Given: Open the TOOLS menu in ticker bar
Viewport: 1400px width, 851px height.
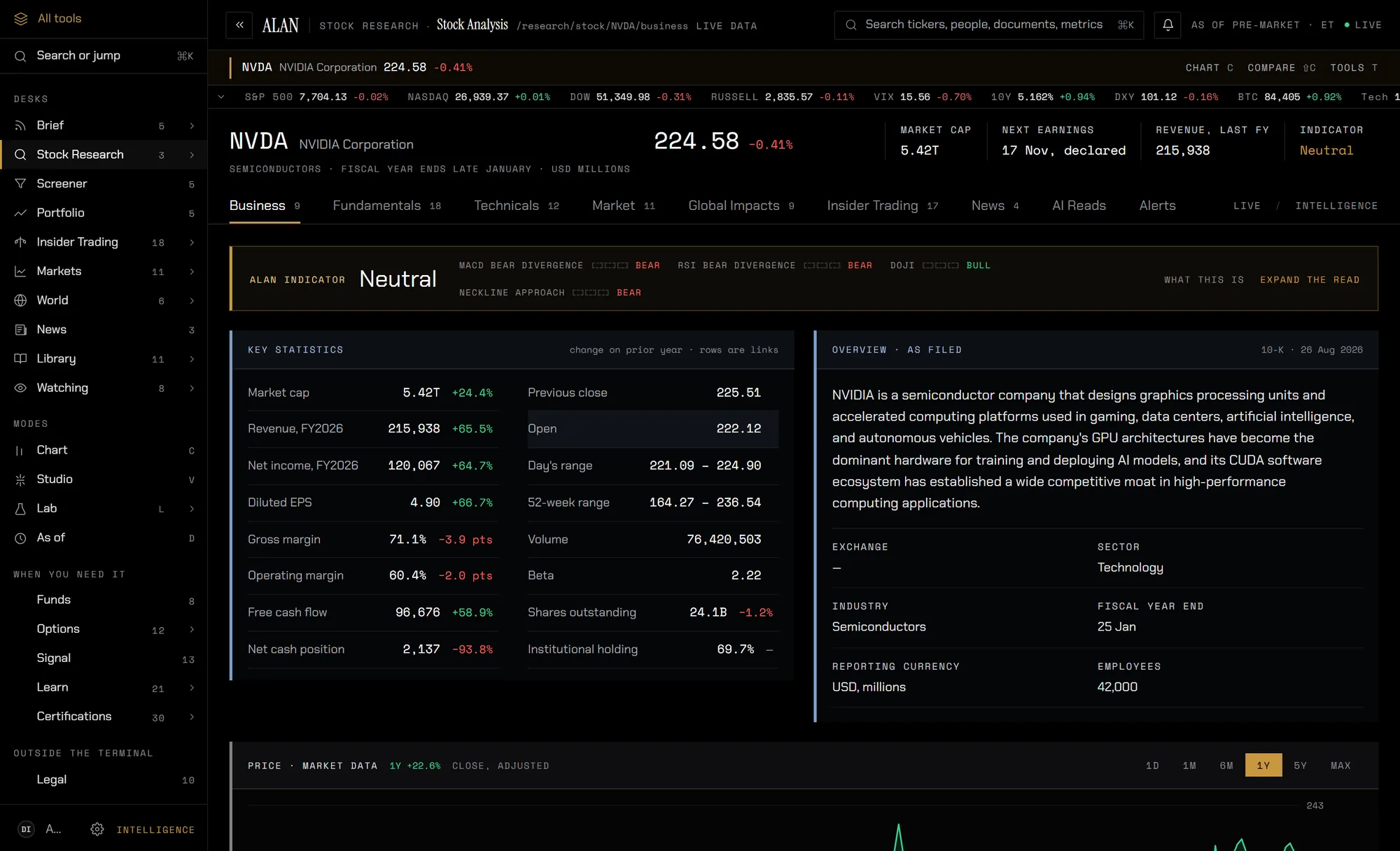Looking at the screenshot, I should pyautogui.click(x=1354, y=68).
